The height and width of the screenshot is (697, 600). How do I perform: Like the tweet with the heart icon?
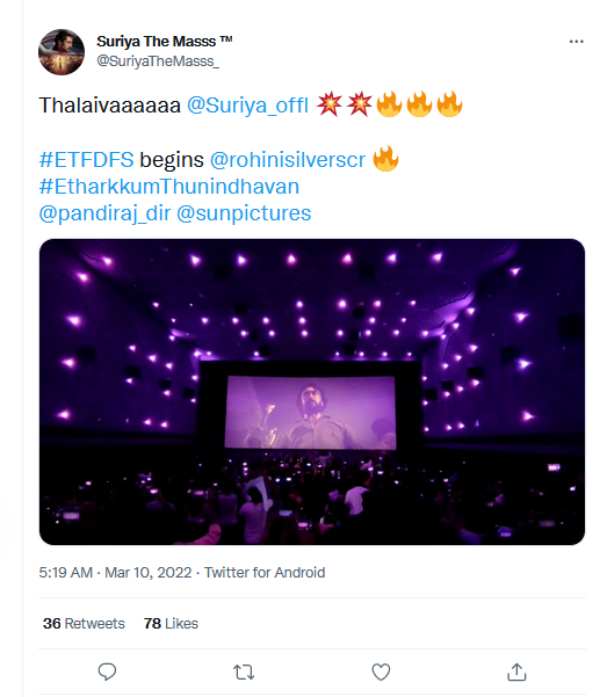click(380, 671)
